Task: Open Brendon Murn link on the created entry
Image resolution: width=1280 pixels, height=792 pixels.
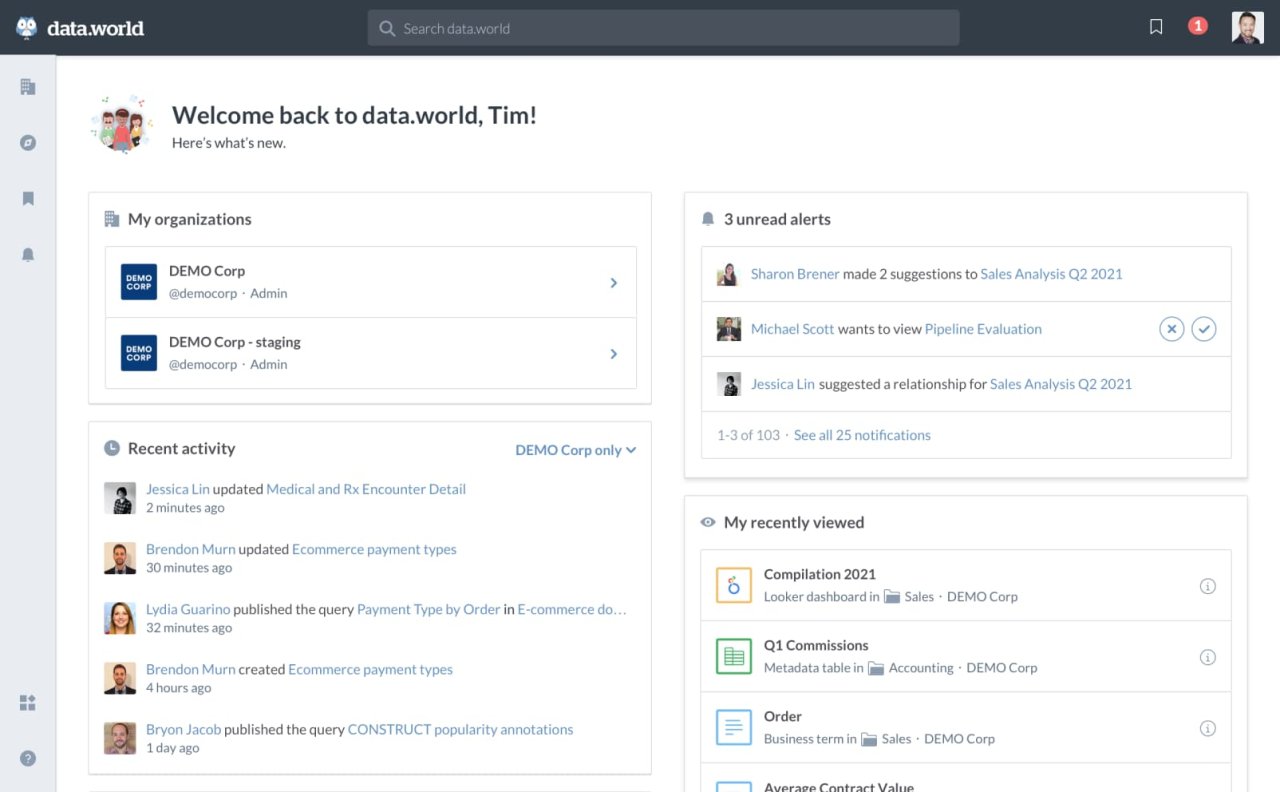Action: pos(191,669)
